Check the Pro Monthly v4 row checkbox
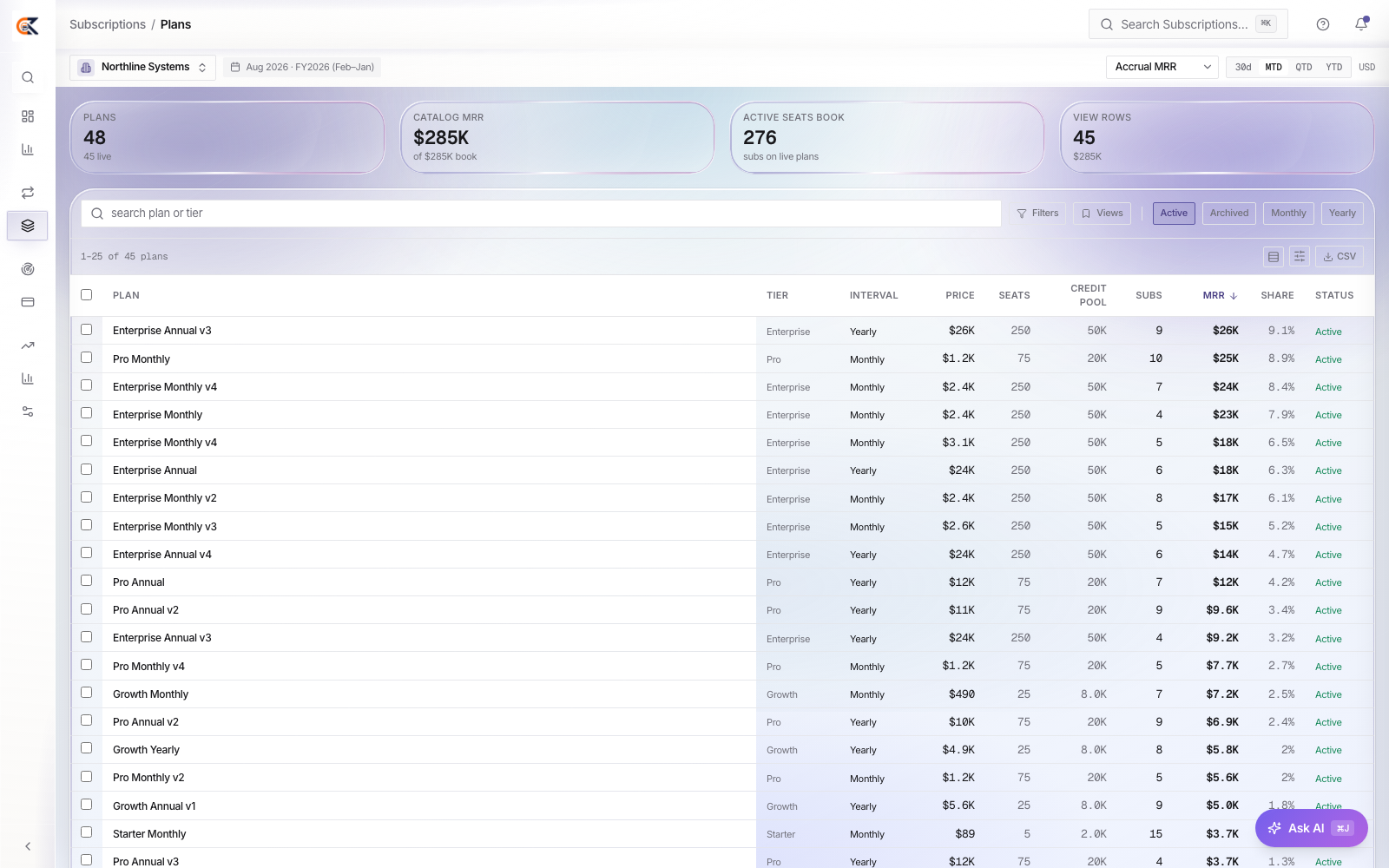The width and height of the screenshot is (1389, 868). [87, 665]
